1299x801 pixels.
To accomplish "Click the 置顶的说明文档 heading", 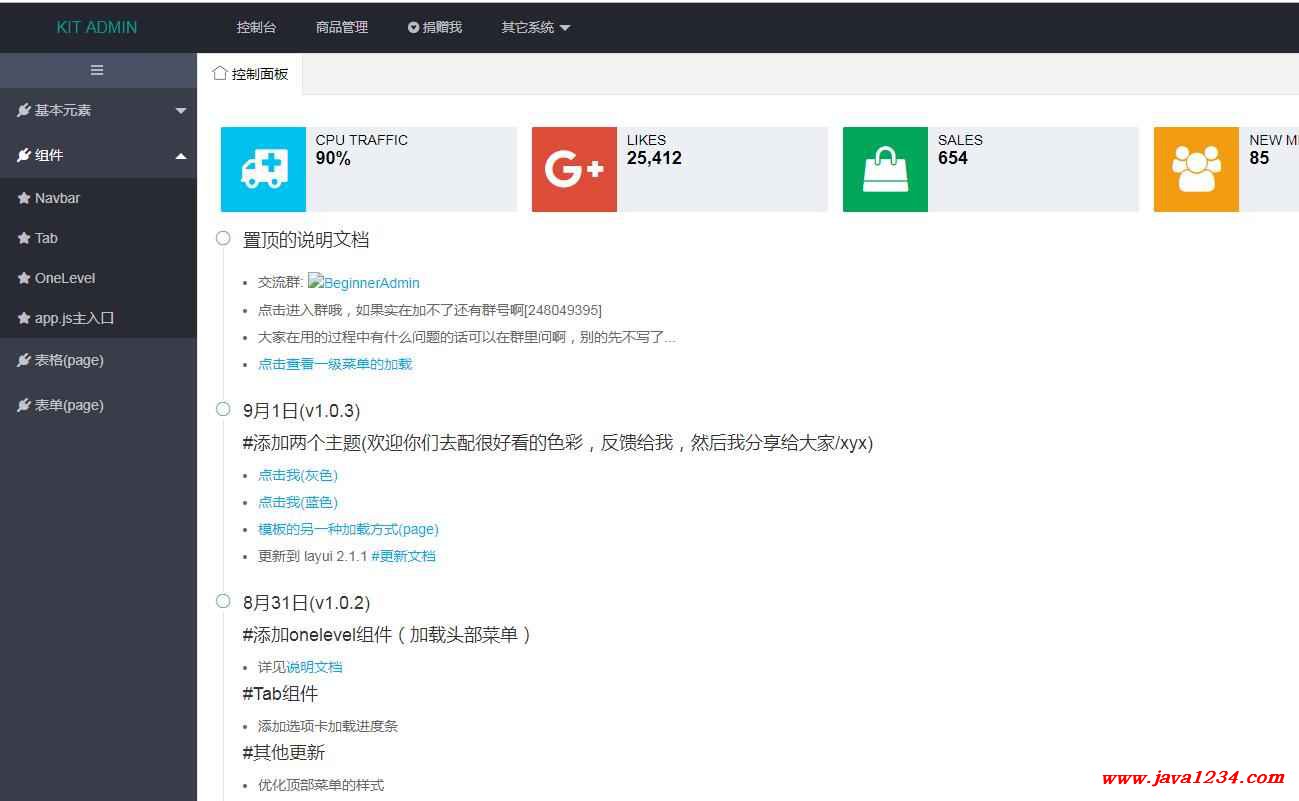I will tap(306, 240).
